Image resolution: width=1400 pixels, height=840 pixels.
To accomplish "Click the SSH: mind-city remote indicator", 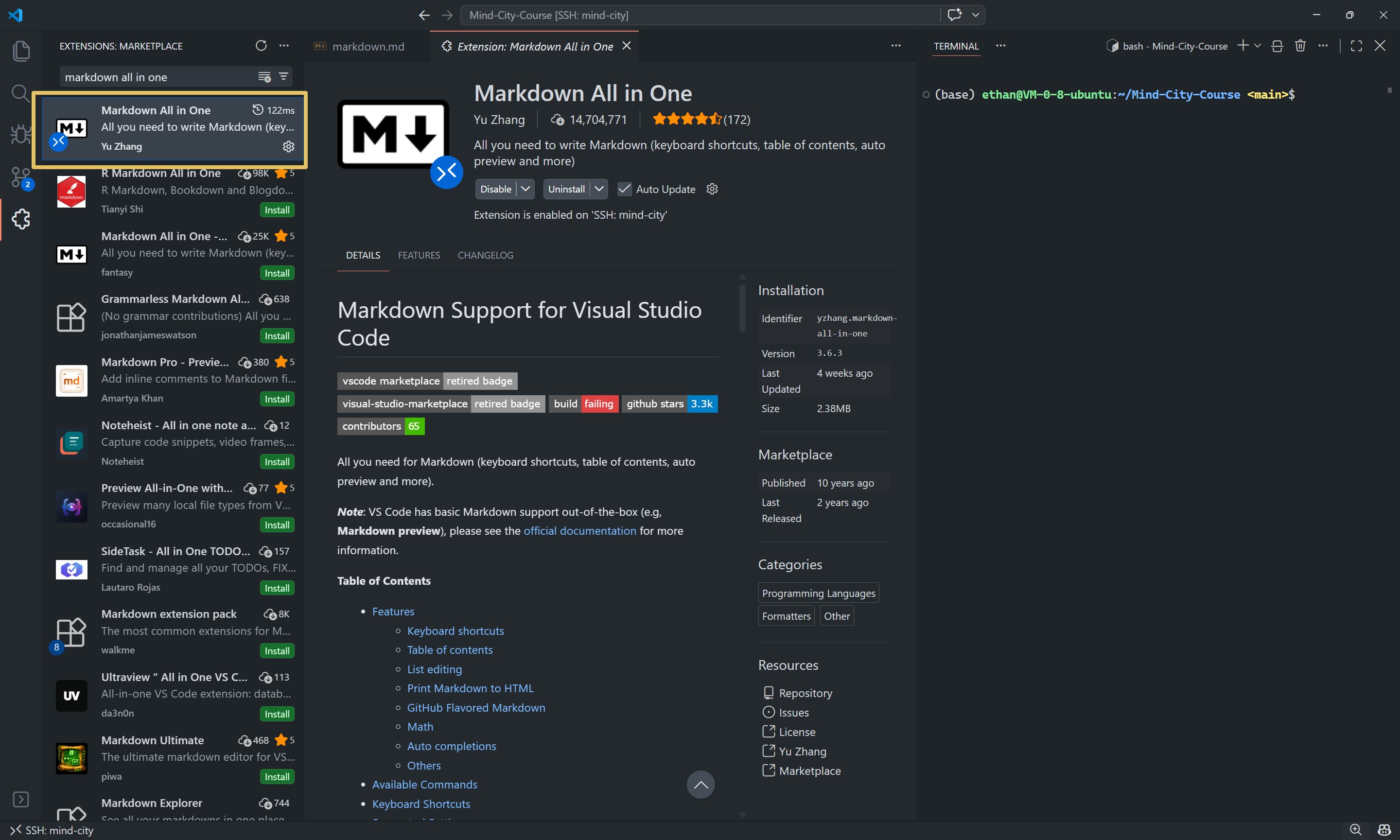I will [x=52, y=830].
